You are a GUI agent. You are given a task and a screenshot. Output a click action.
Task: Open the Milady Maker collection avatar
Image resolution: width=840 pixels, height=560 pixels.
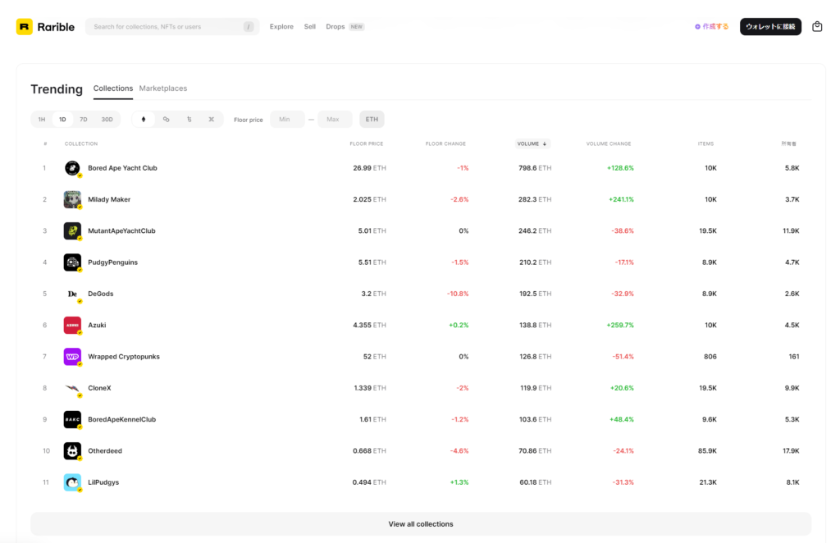click(x=72, y=199)
